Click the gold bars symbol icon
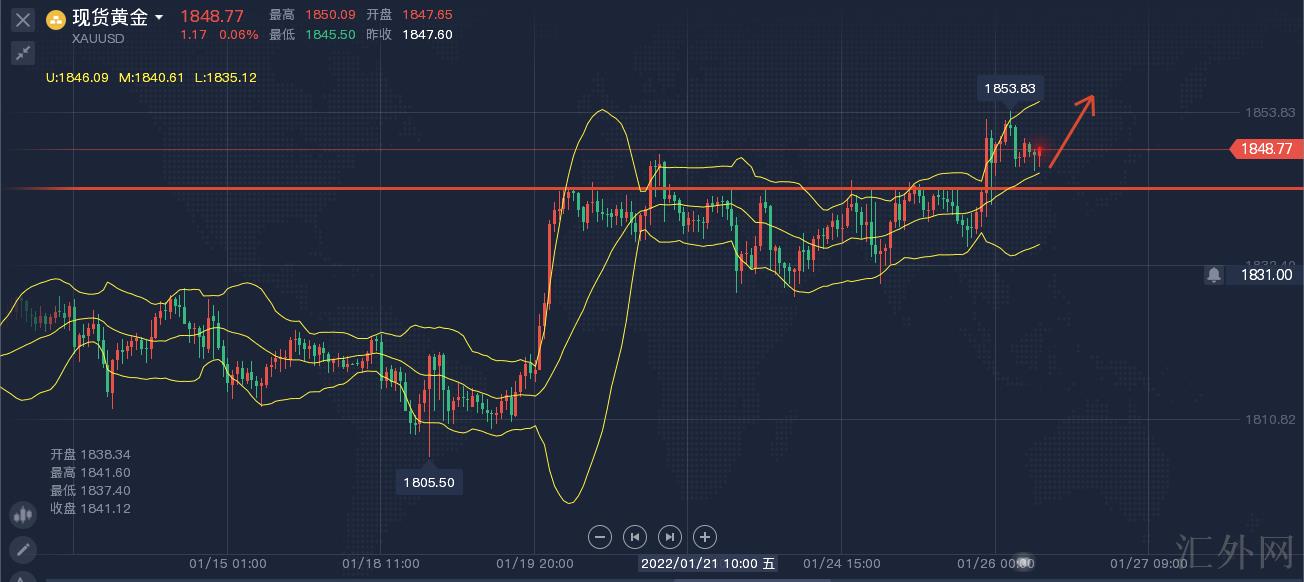The width and height of the screenshot is (1304, 582). (x=56, y=19)
